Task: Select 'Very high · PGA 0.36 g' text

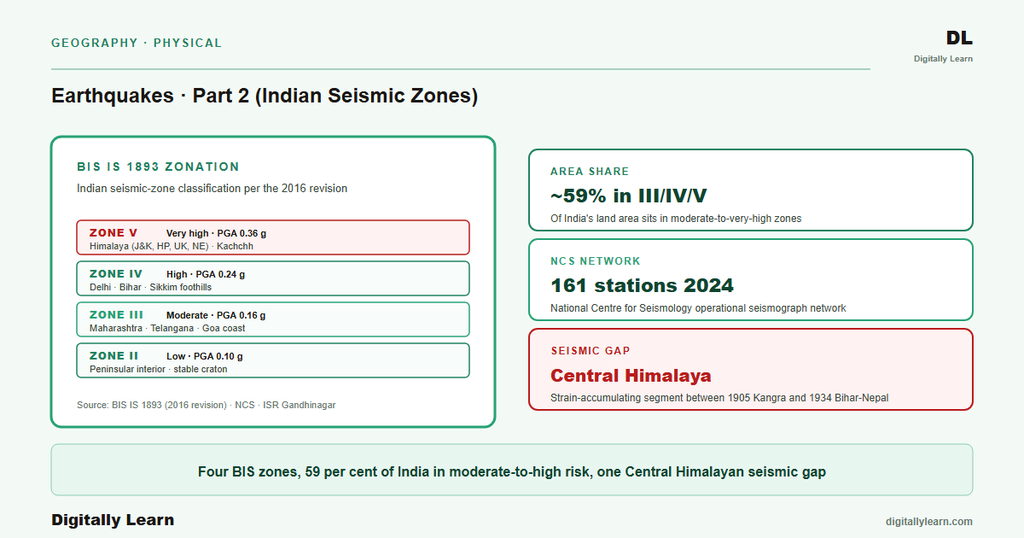Action: click(x=216, y=233)
